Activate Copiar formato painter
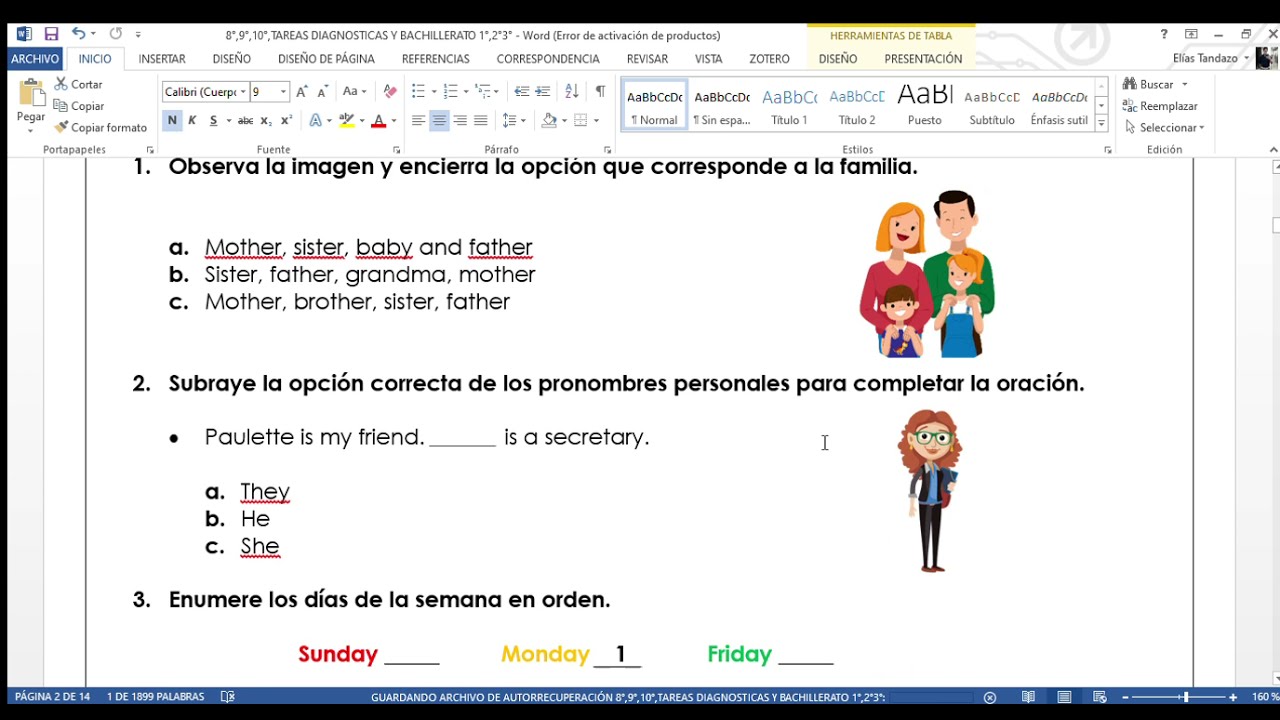1280x720 pixels. pos(100,128)
